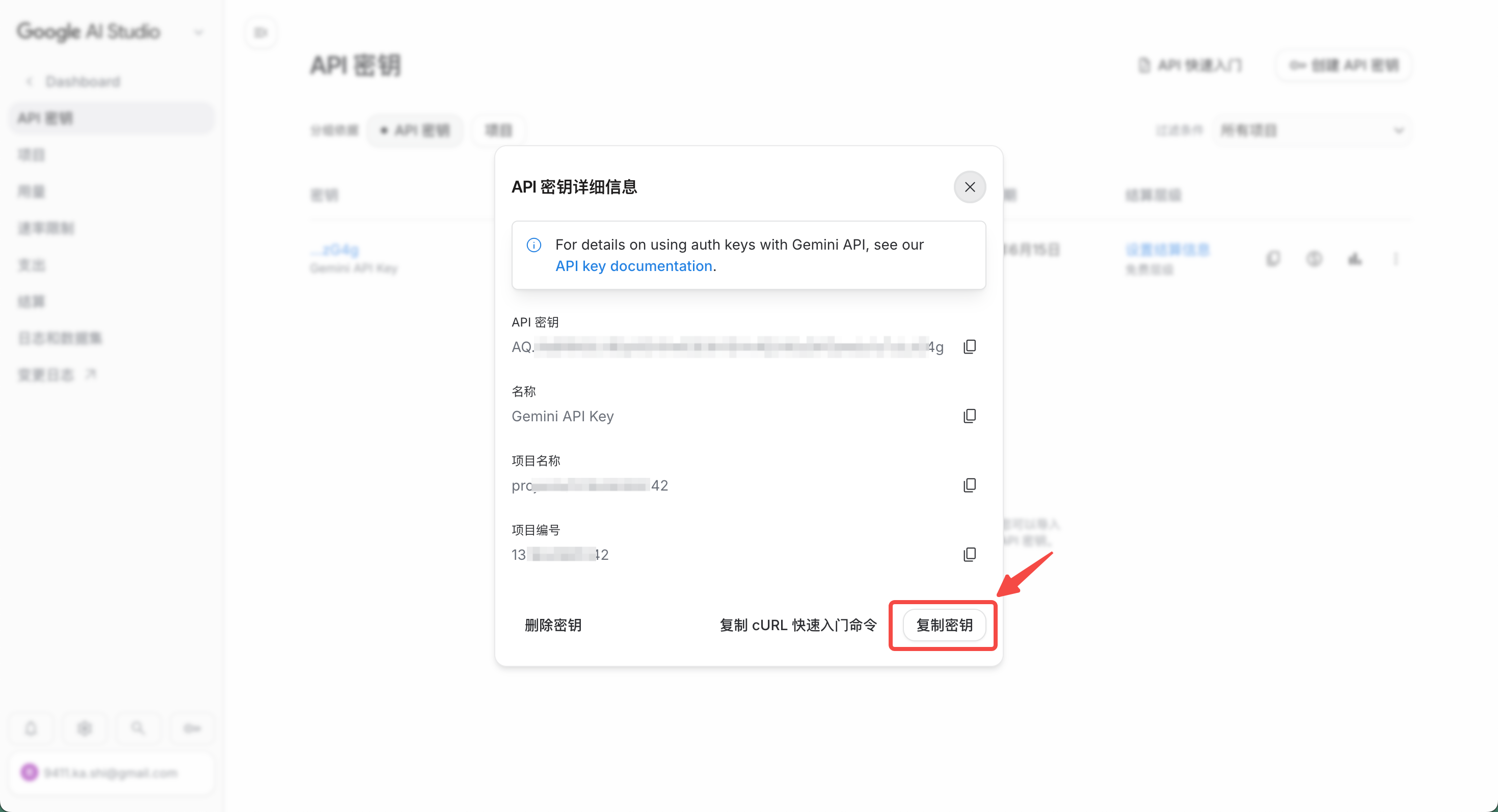Open the Google AI Studio dropdown chevron

click(x=198, y=32)
